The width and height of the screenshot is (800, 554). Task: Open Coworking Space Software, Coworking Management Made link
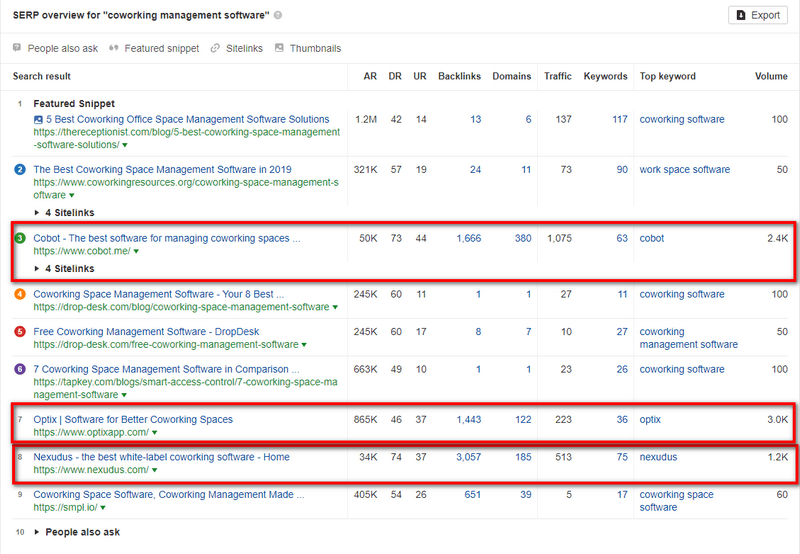pos(169,495)
